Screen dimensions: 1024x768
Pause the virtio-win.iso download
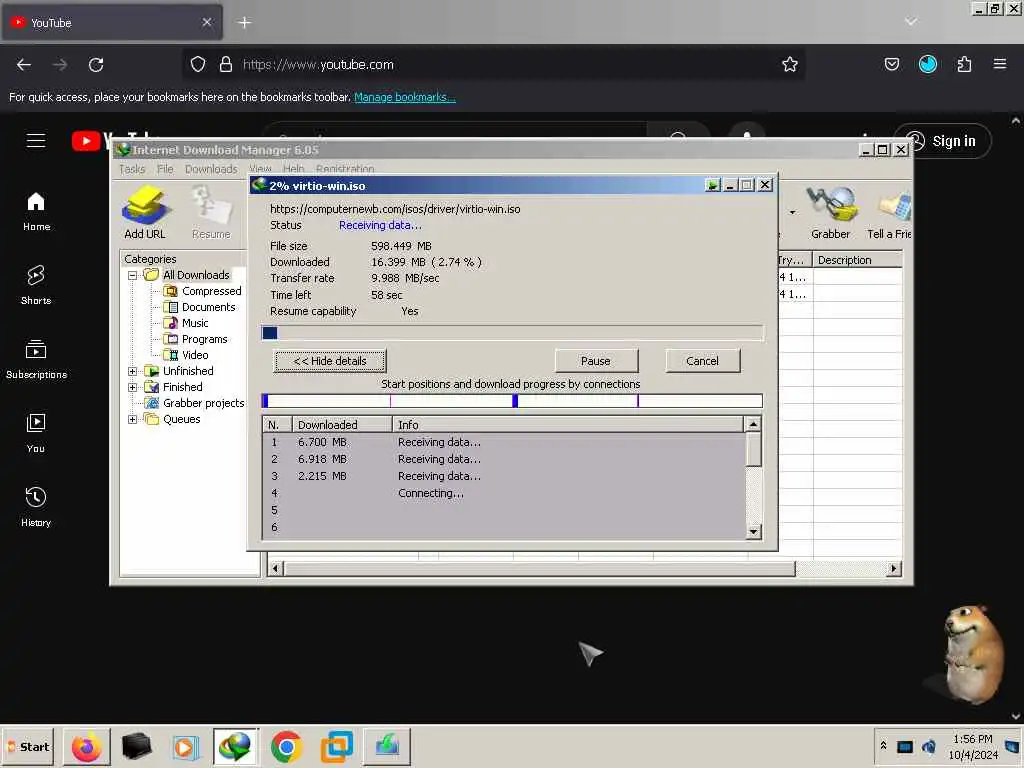tap(596, 361)
